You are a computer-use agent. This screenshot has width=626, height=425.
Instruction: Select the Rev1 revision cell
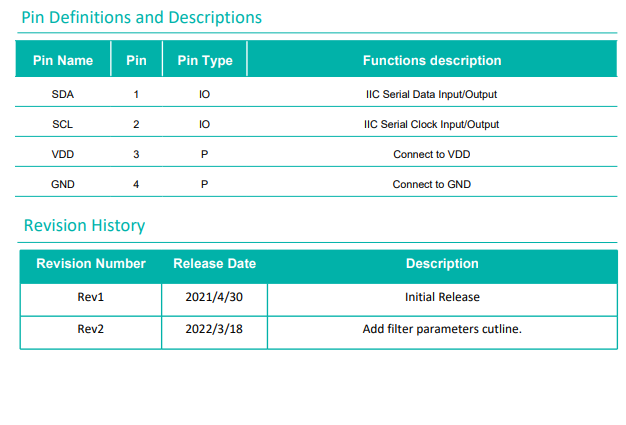click(x=91, y=298)
